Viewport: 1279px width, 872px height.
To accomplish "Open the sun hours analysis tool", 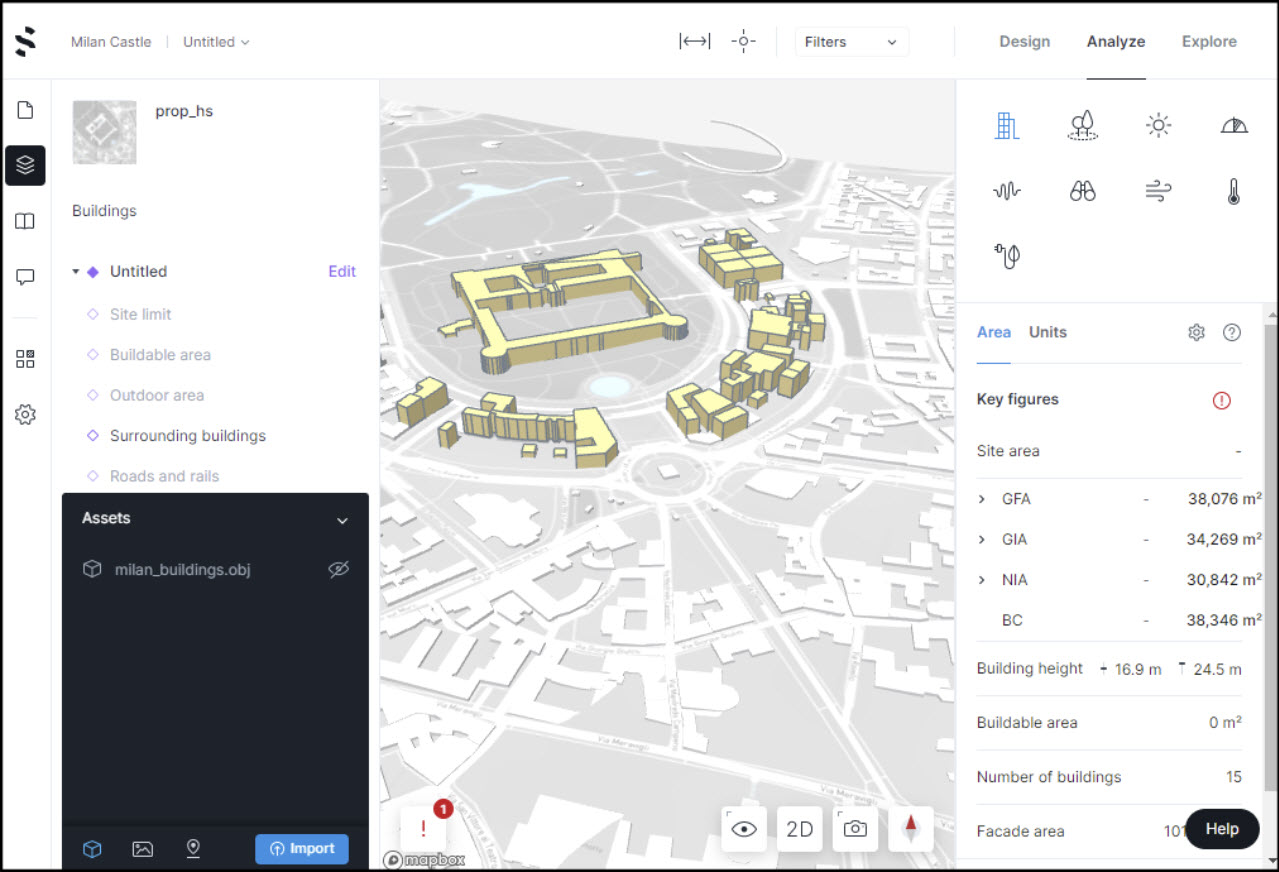I will (x=1157, y=125).
